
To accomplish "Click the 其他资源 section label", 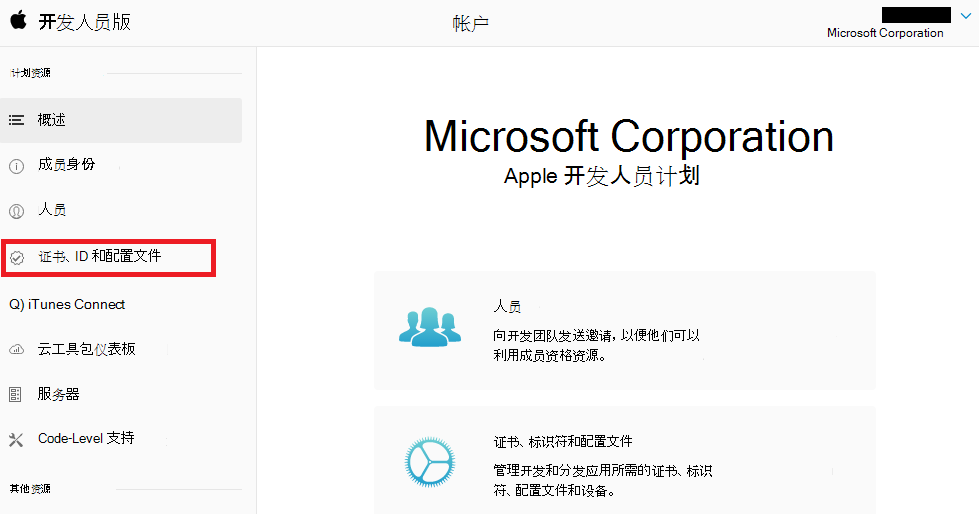I will pos(30,489).
